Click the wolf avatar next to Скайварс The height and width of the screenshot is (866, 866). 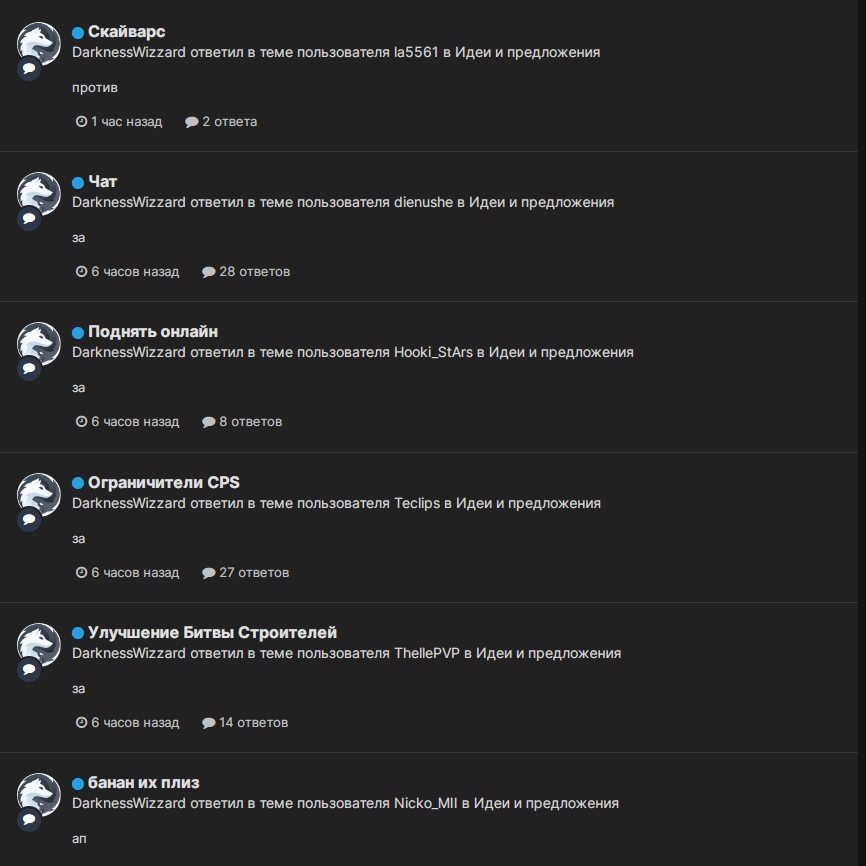tap(39, 44)
